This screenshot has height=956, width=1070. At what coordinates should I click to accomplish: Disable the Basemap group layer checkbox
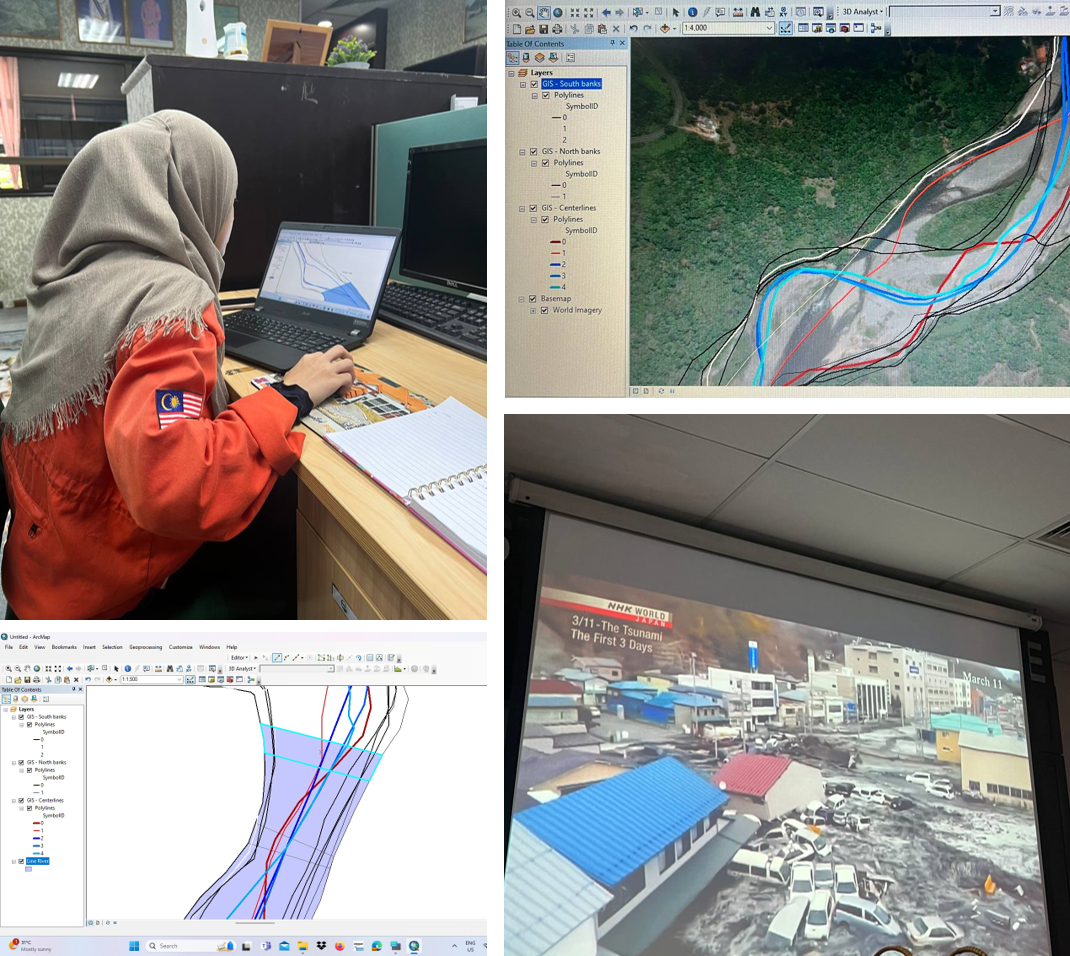(534, 299)
